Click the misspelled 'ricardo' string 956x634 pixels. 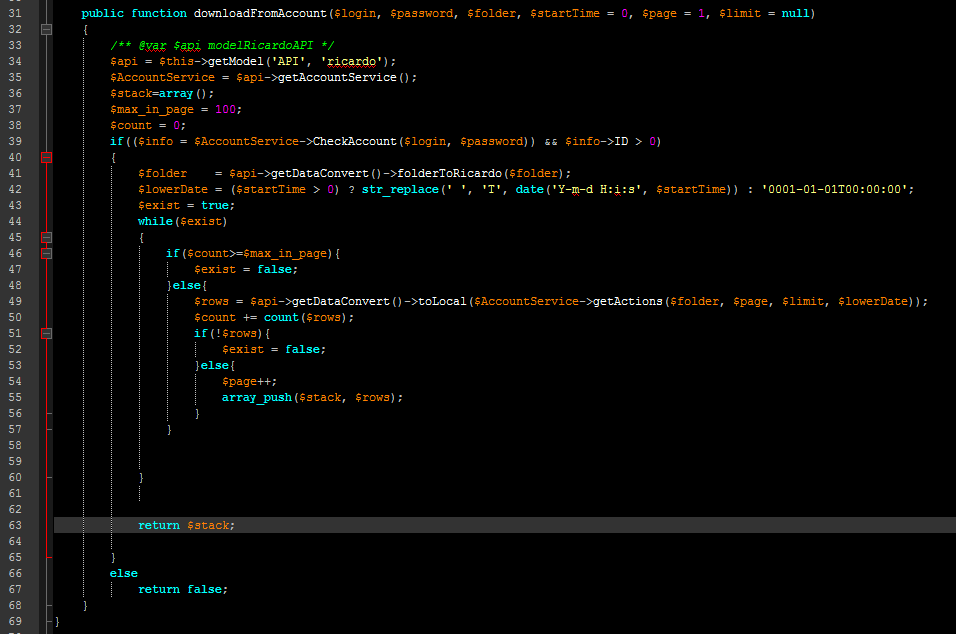(x=352, y=62)
